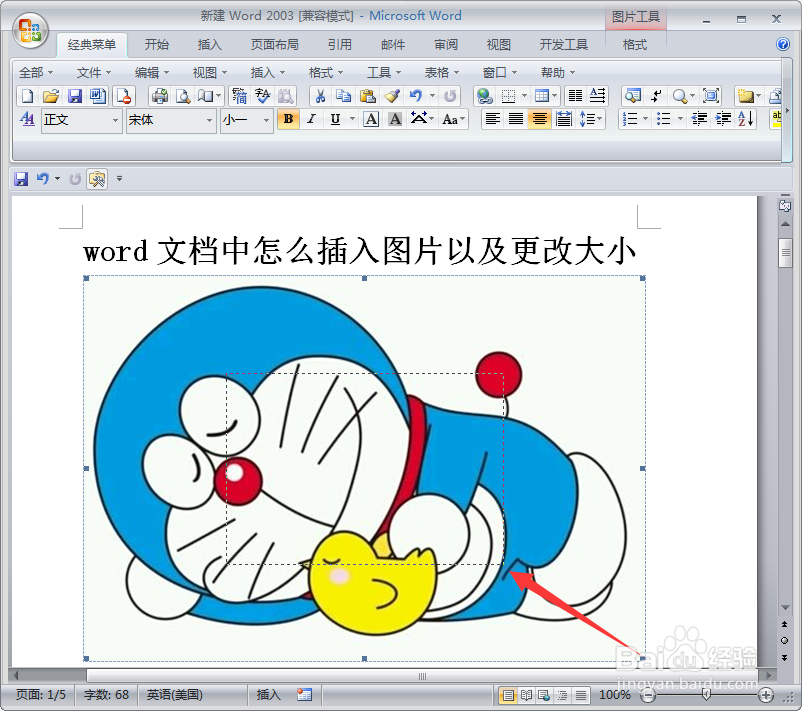802x711 pixels.
Task: Expand the insert table dropdown arrow
Action: 554,96
